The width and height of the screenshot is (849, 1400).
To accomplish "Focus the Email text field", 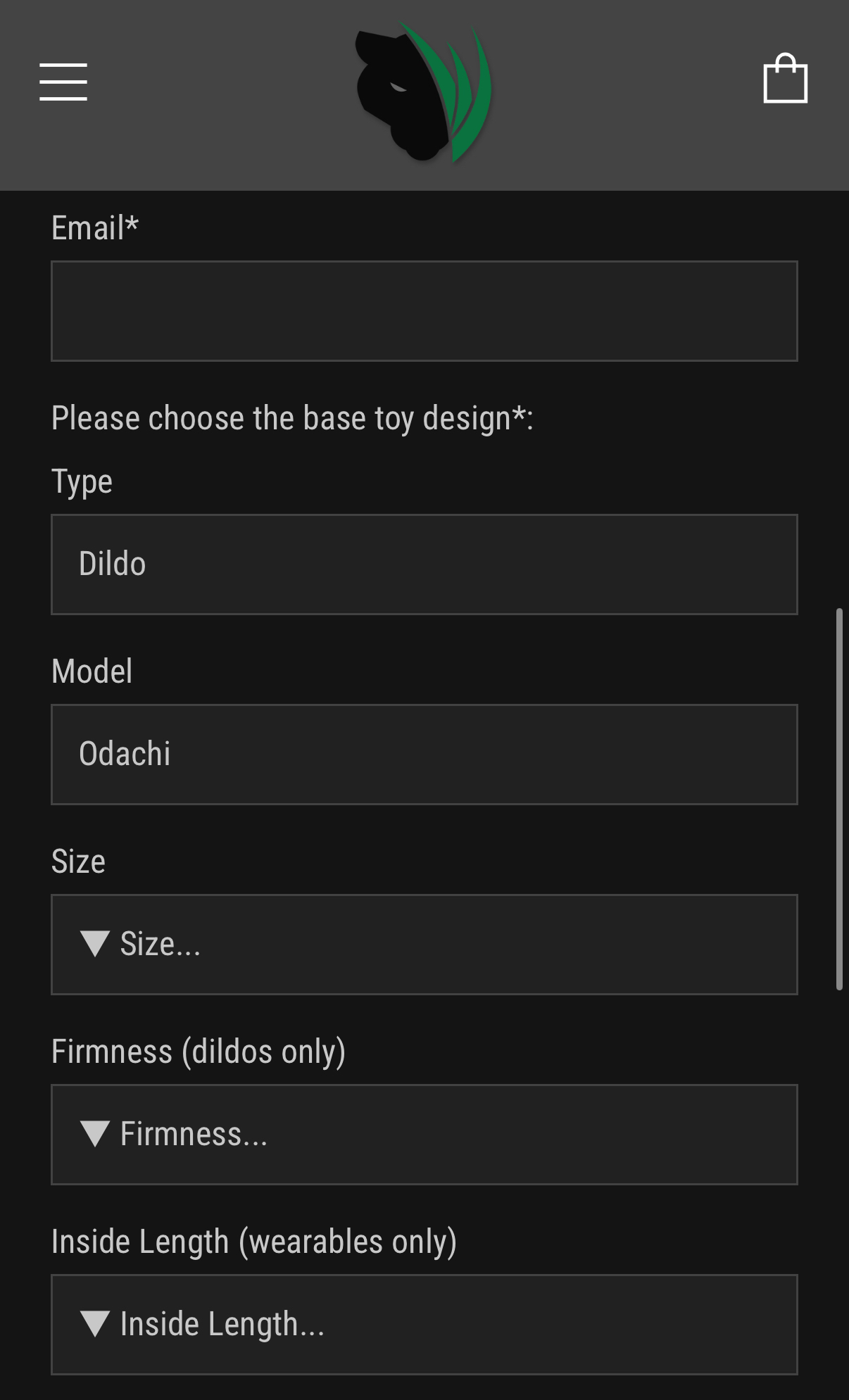I will (x=424, y=311).
